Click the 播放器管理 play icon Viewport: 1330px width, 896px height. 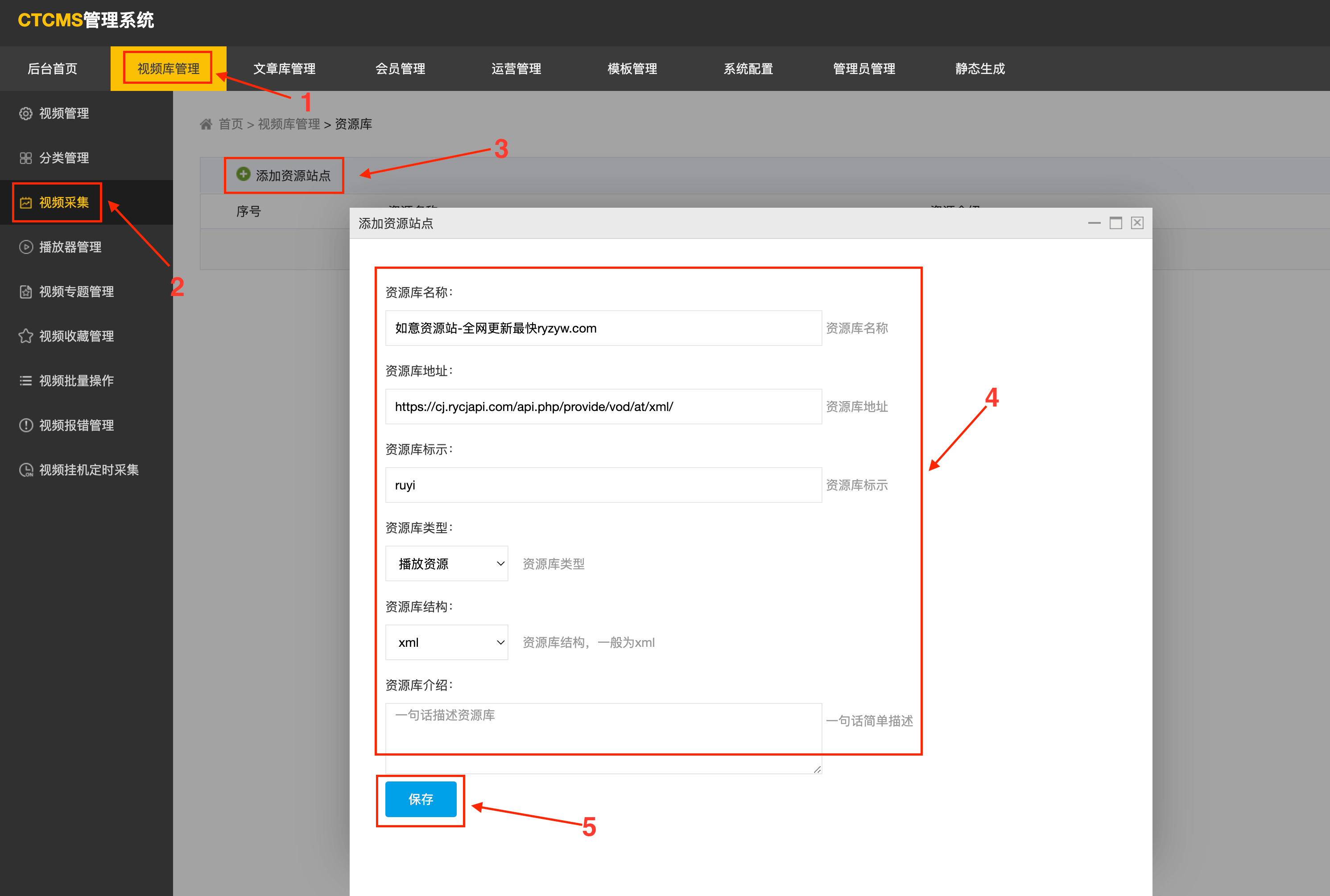pos(26,247)
